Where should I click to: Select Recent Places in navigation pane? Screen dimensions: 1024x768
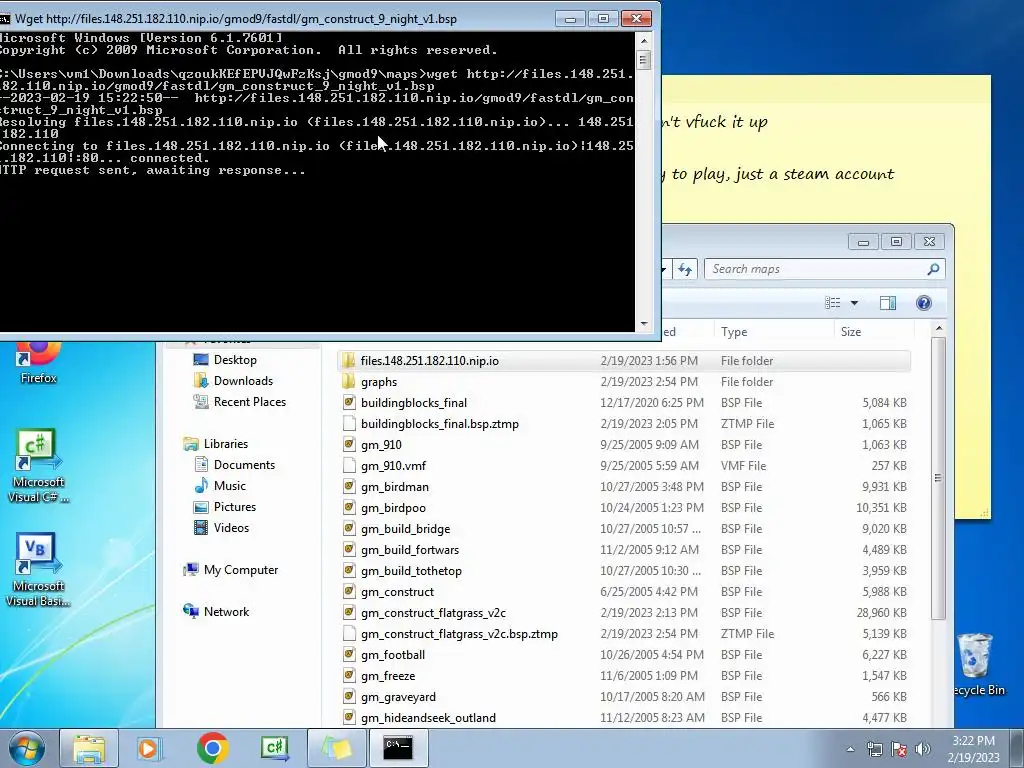pos(240,402)
